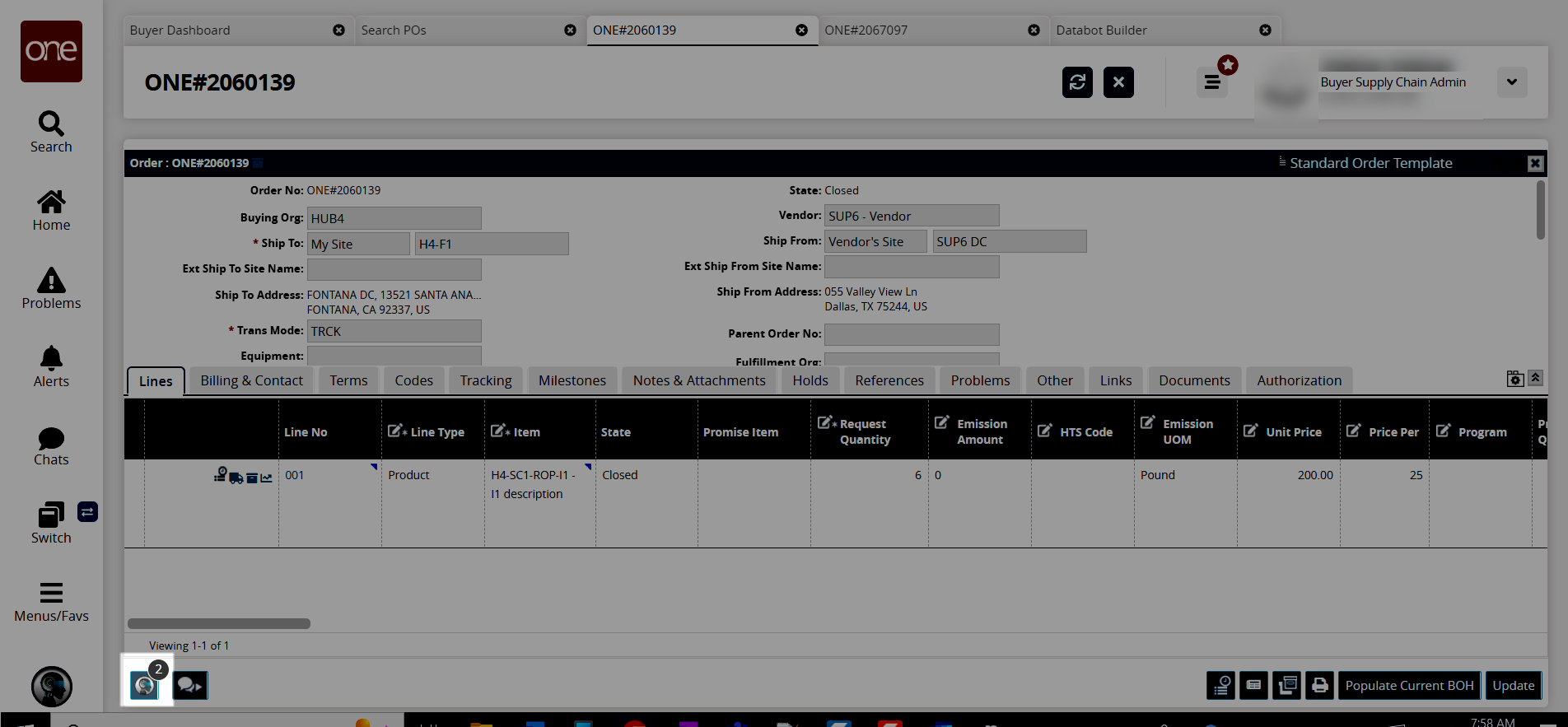Viewport: 1568px width, 727px height.
Task: Click the horizontal scrollbar under the lines grid
Action: point(219,623)
